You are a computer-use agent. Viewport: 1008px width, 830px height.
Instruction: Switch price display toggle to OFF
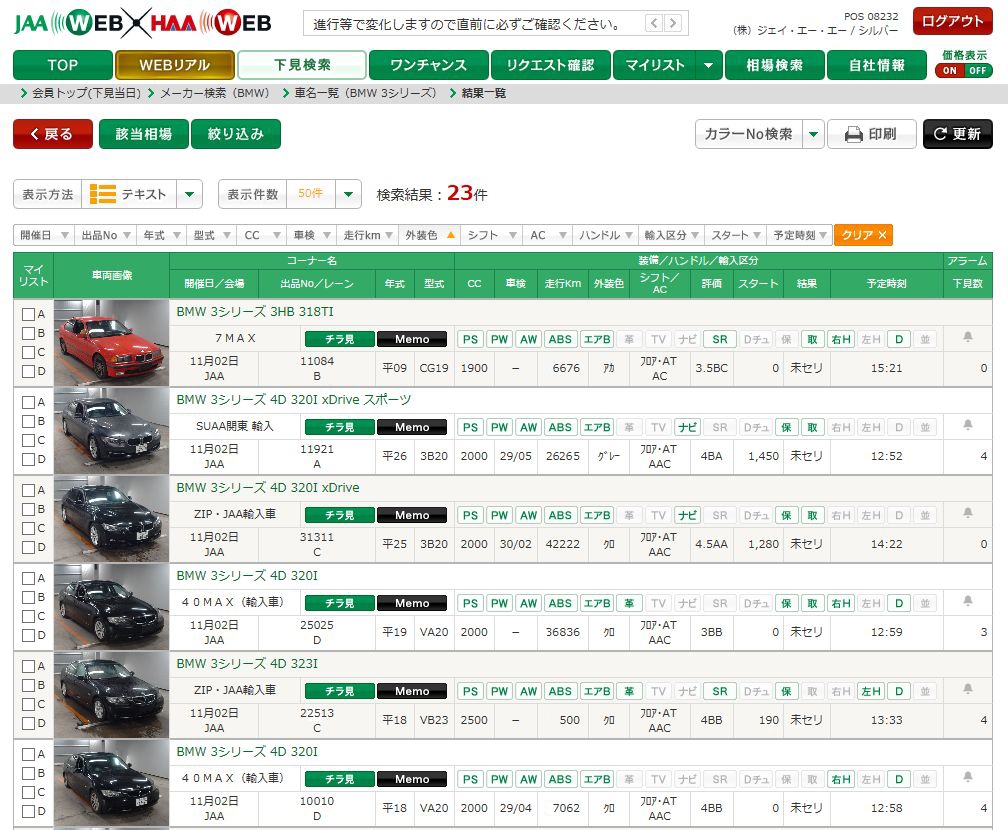978,71
